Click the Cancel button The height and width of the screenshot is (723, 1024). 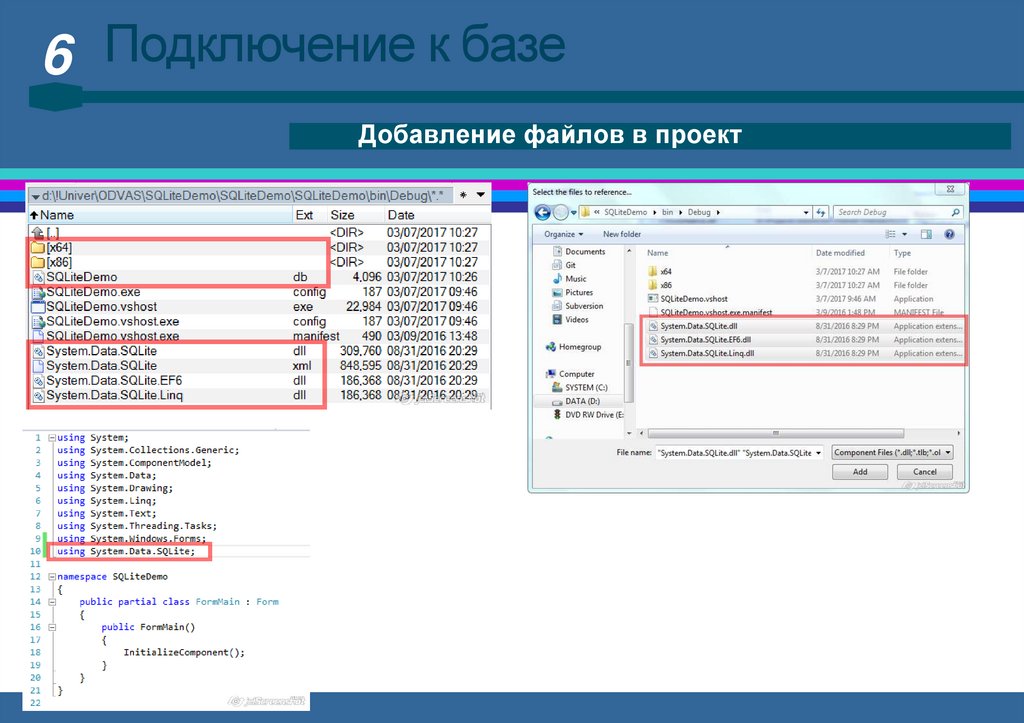[924, 472]
